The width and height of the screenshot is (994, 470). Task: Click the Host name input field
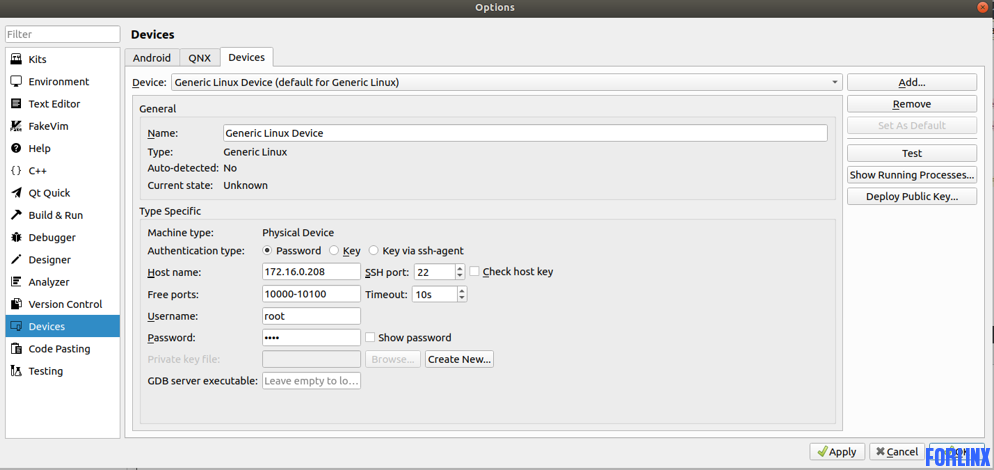click(311, 272)
